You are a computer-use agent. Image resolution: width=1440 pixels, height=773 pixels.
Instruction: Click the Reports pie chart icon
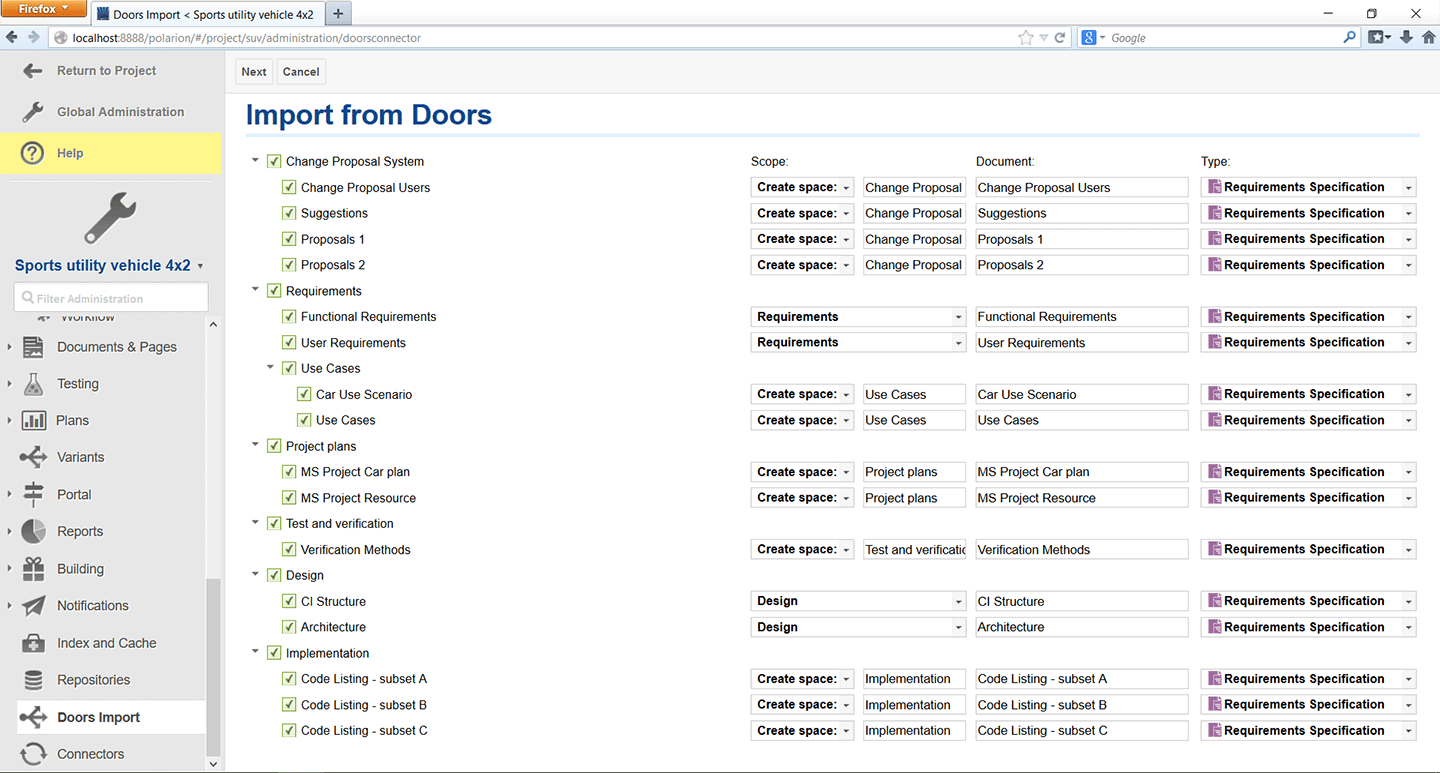[33, 531]
